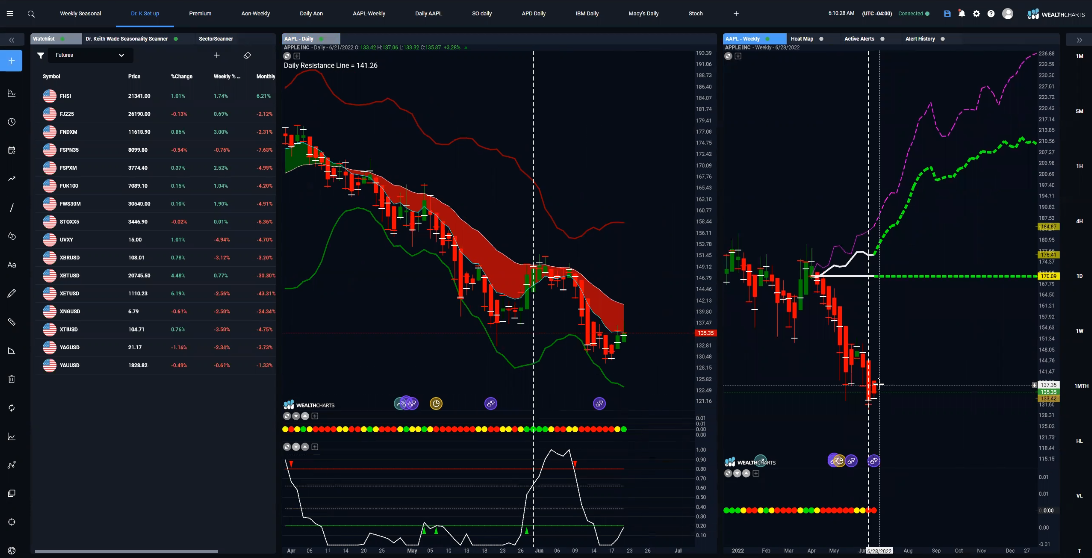Open the Futures watchlist dropdown
This screenshot has height=558, width=1092.
[x=91, y=55]
